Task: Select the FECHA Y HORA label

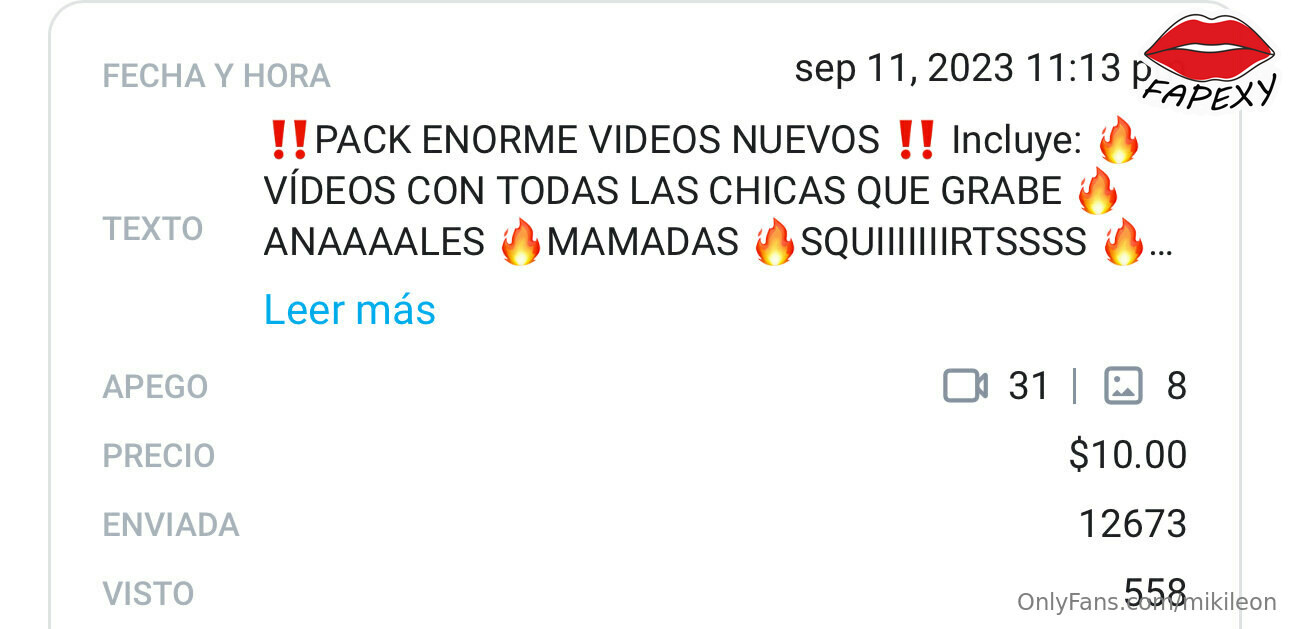Action: click(x=216, y=76)
